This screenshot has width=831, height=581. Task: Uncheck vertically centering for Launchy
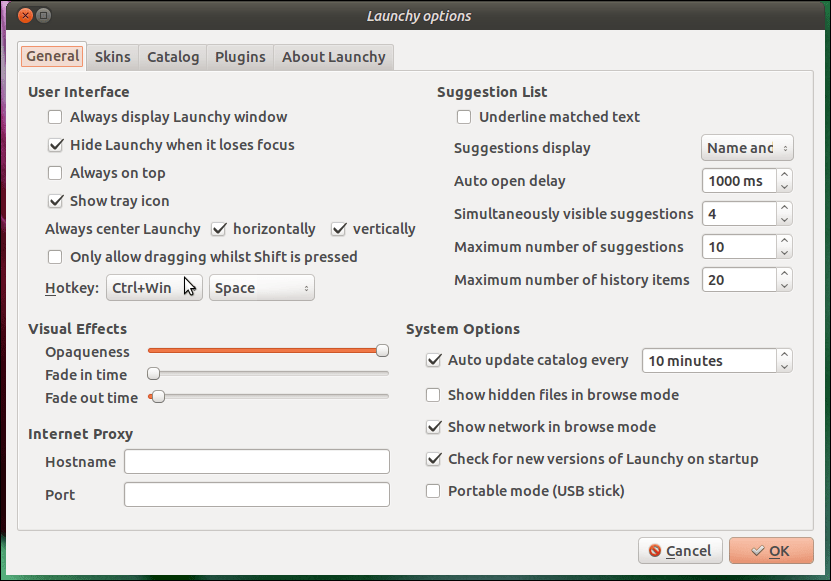pos(340,229)
